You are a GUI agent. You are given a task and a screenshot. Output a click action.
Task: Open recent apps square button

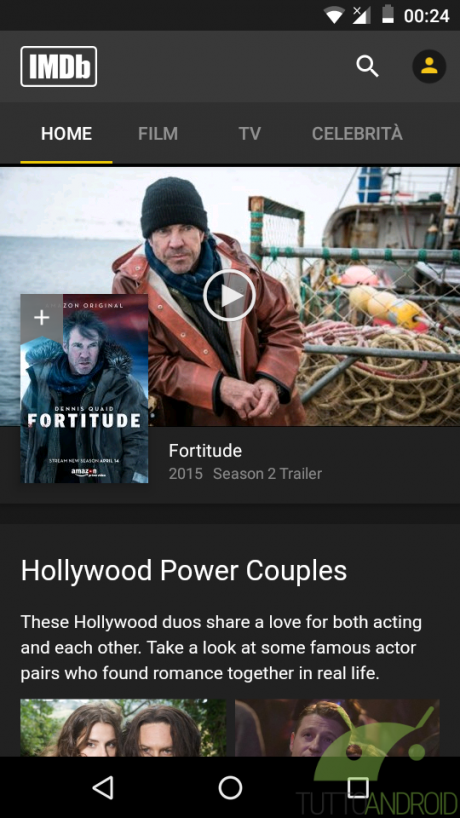(x=358, y=787)
